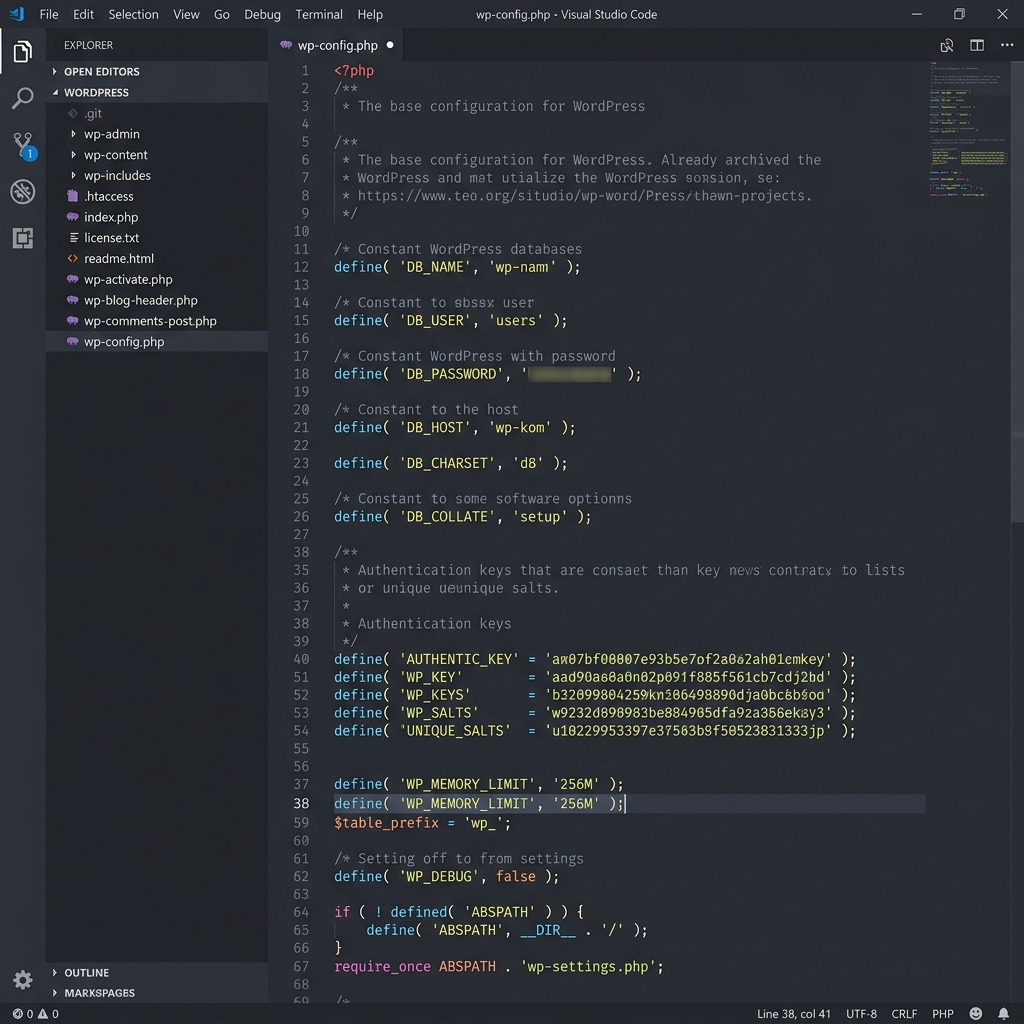Click the EXPLORER panel title
This screenshot has width=1024, height=1024.
pos(88,45)
